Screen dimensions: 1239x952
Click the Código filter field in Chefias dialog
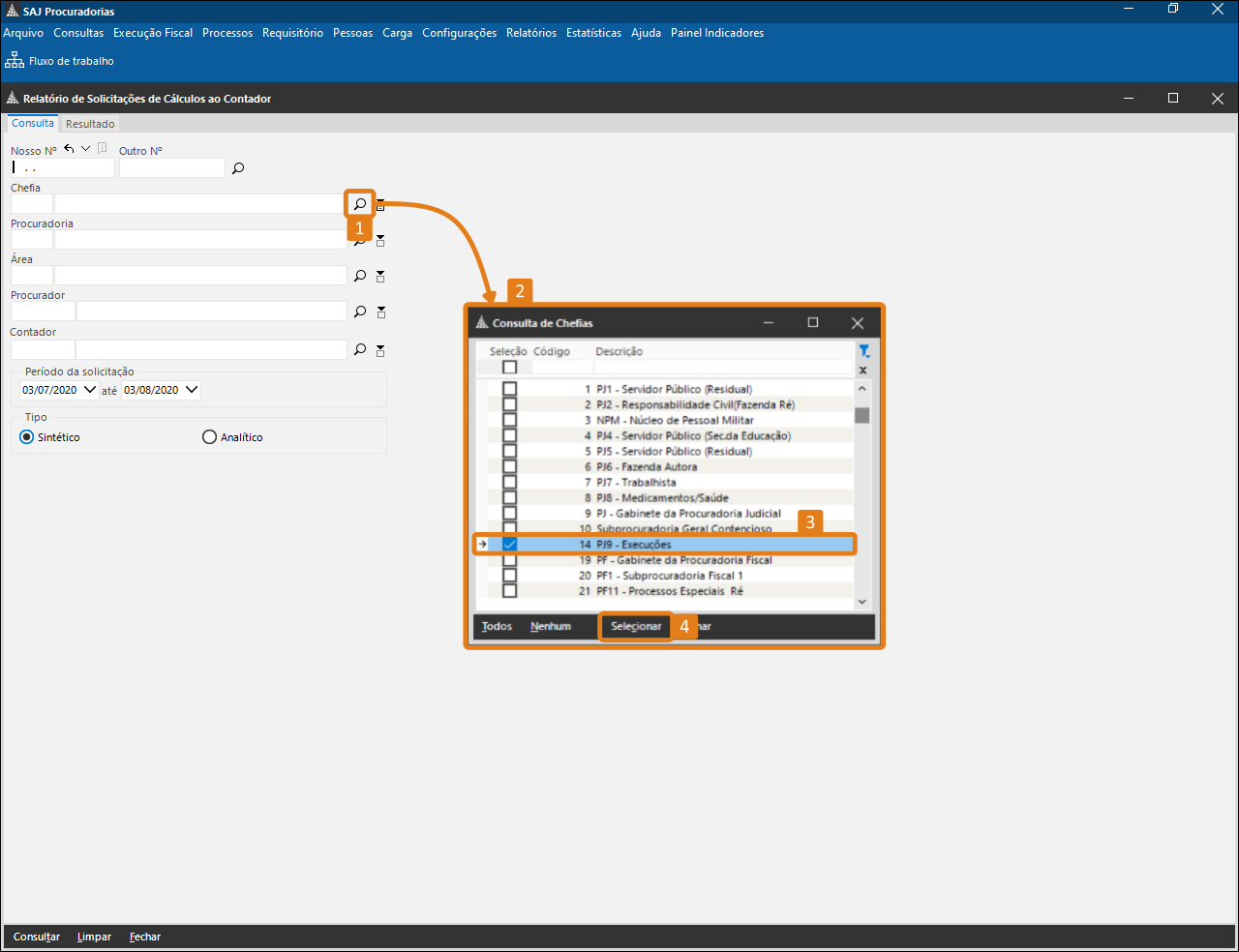pyautogui.click(x=561, y=368)
